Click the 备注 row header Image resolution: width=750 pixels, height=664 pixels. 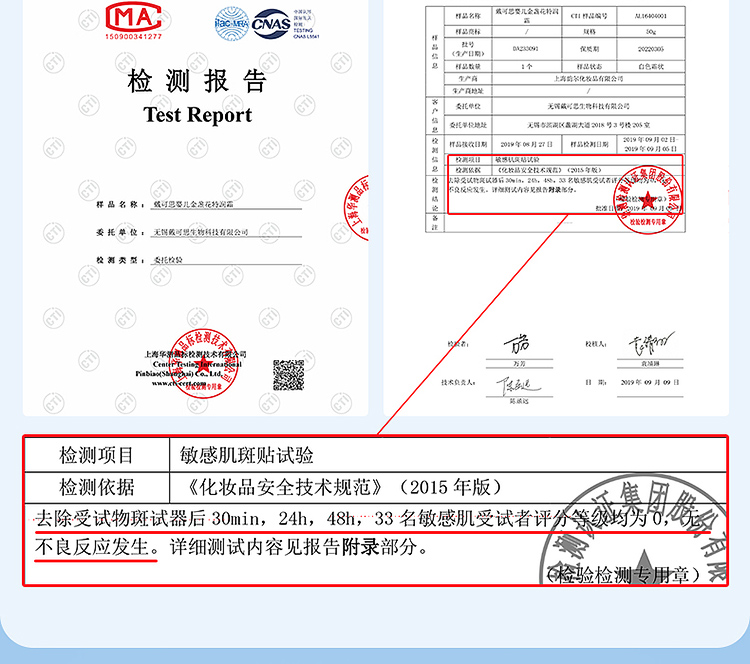(435, 223)
